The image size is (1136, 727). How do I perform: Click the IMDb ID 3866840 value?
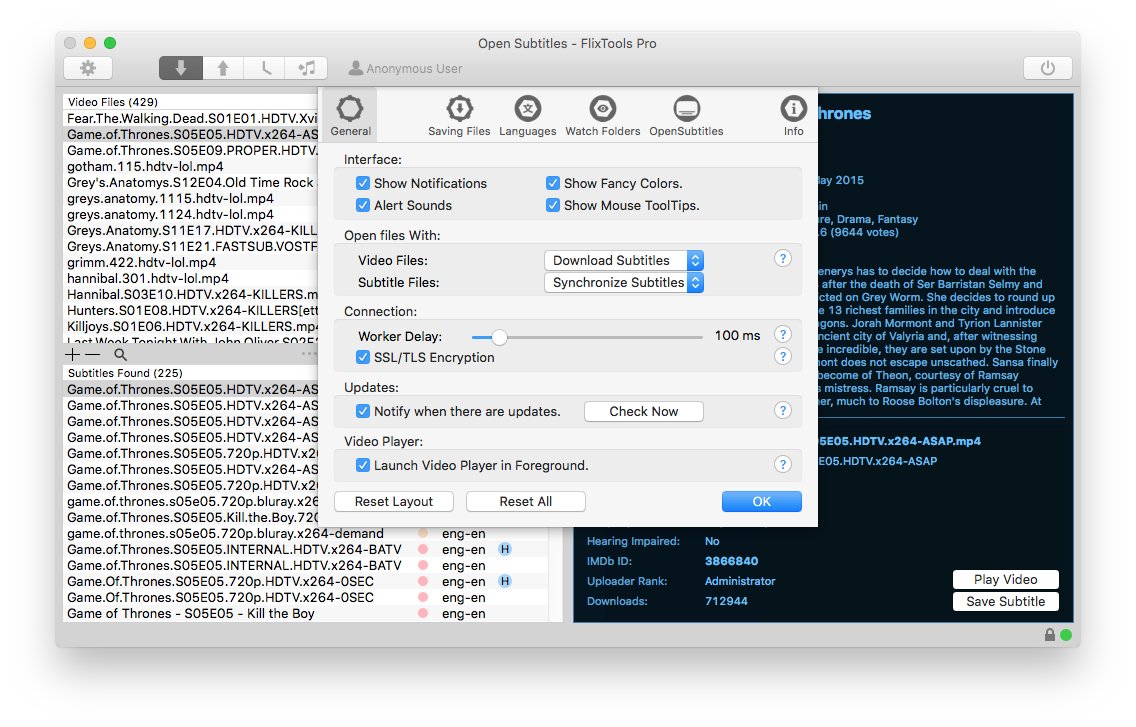[x=731, y=561]
